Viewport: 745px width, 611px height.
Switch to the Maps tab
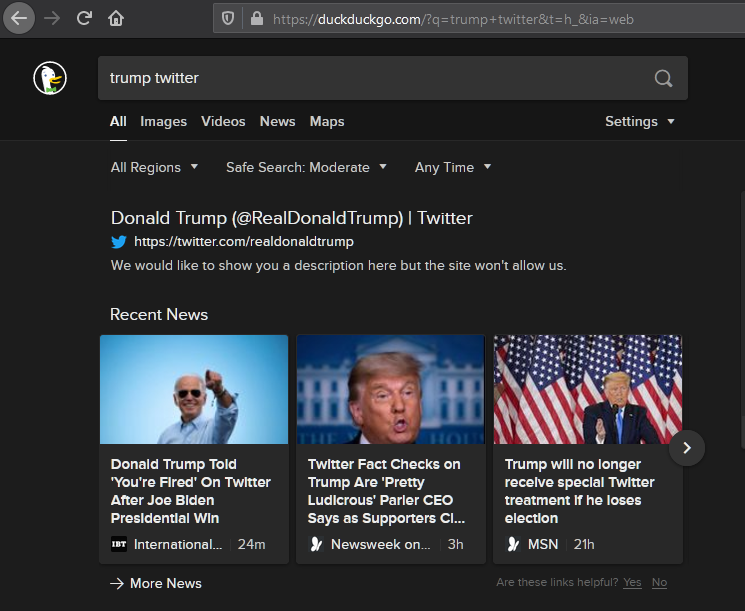(327, 122)
